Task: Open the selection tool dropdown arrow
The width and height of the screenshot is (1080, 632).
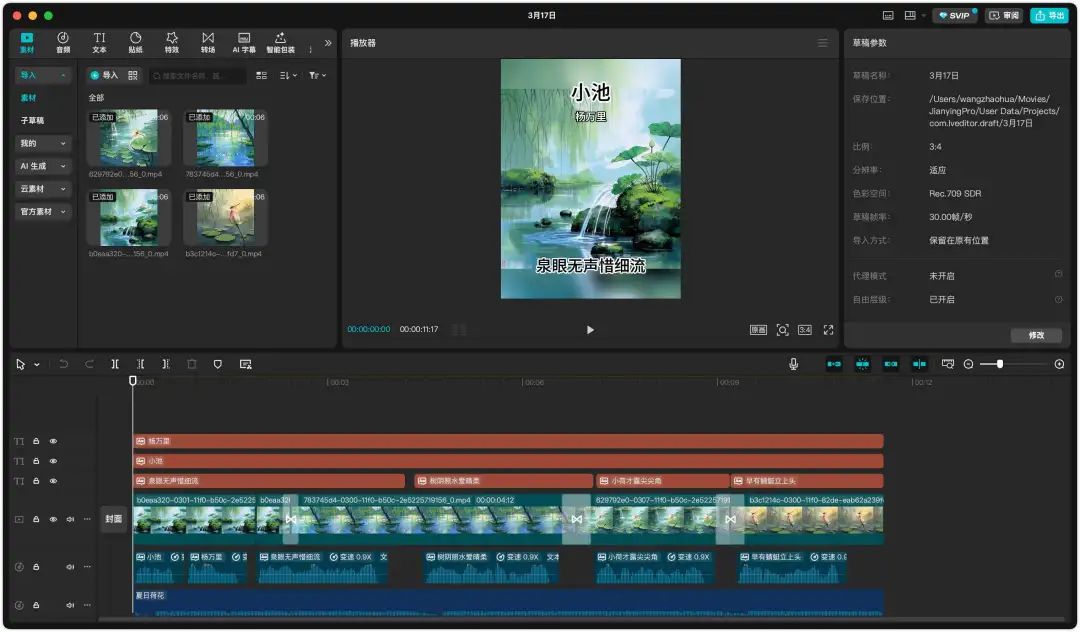Action: [x=37, y=365]
